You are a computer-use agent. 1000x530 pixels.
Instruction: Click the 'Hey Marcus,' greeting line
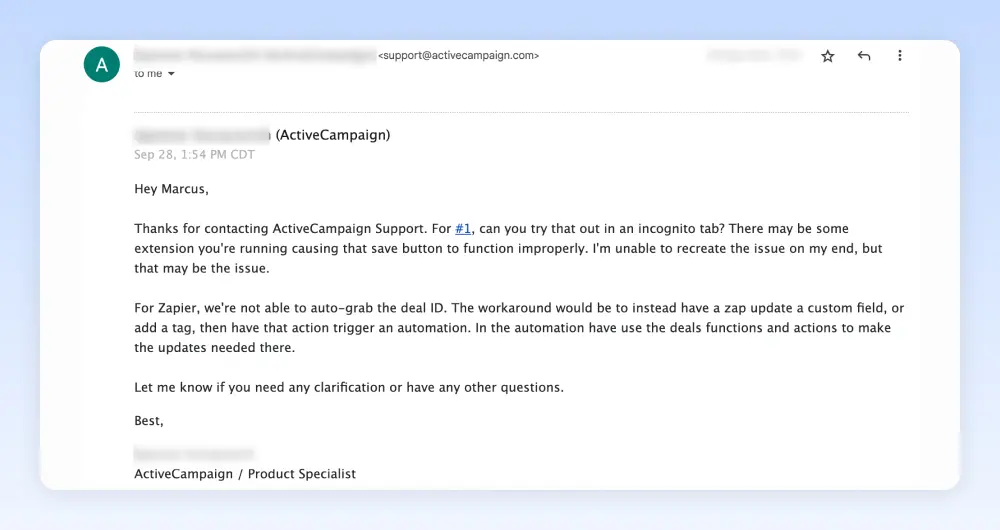(172, 189)
